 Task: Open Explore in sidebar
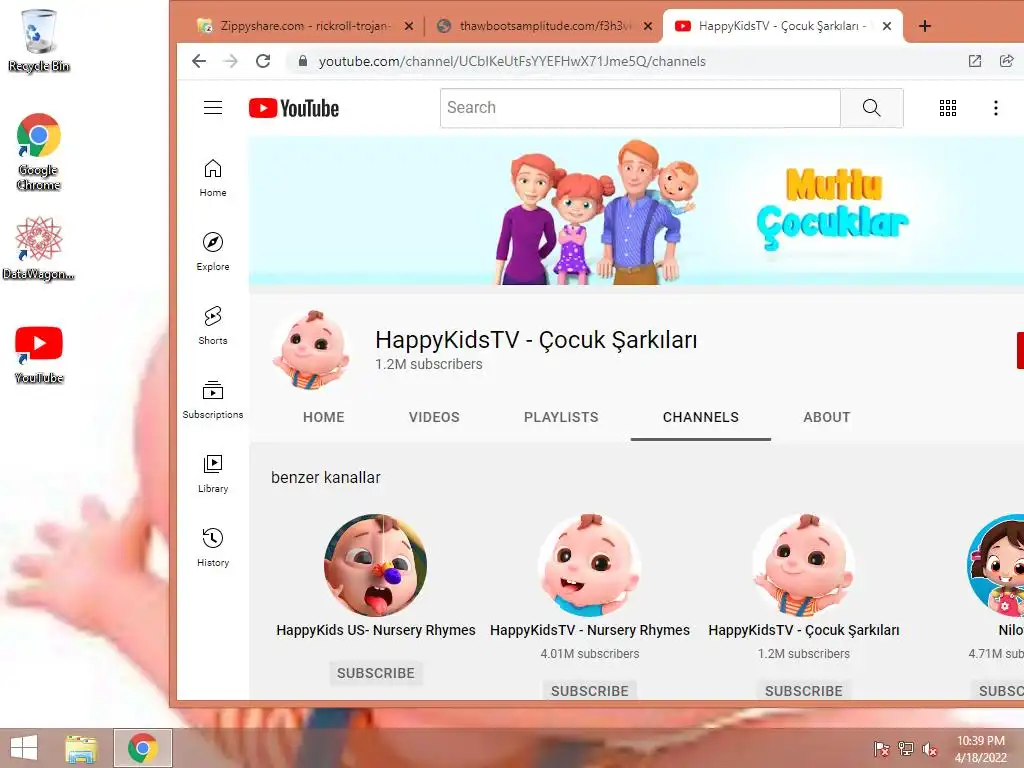(213, 251)
